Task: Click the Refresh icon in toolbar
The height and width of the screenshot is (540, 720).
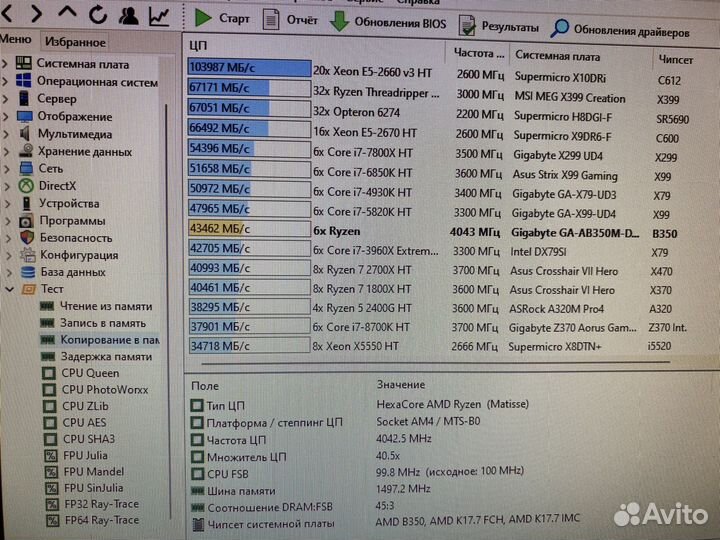Action: [98, 15]
